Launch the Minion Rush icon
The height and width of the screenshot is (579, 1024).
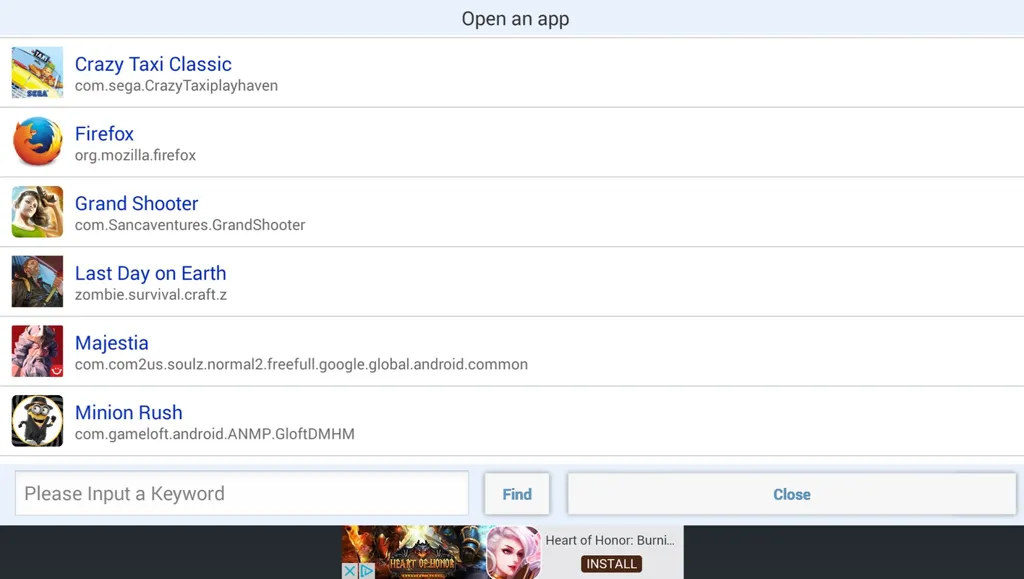37,421
